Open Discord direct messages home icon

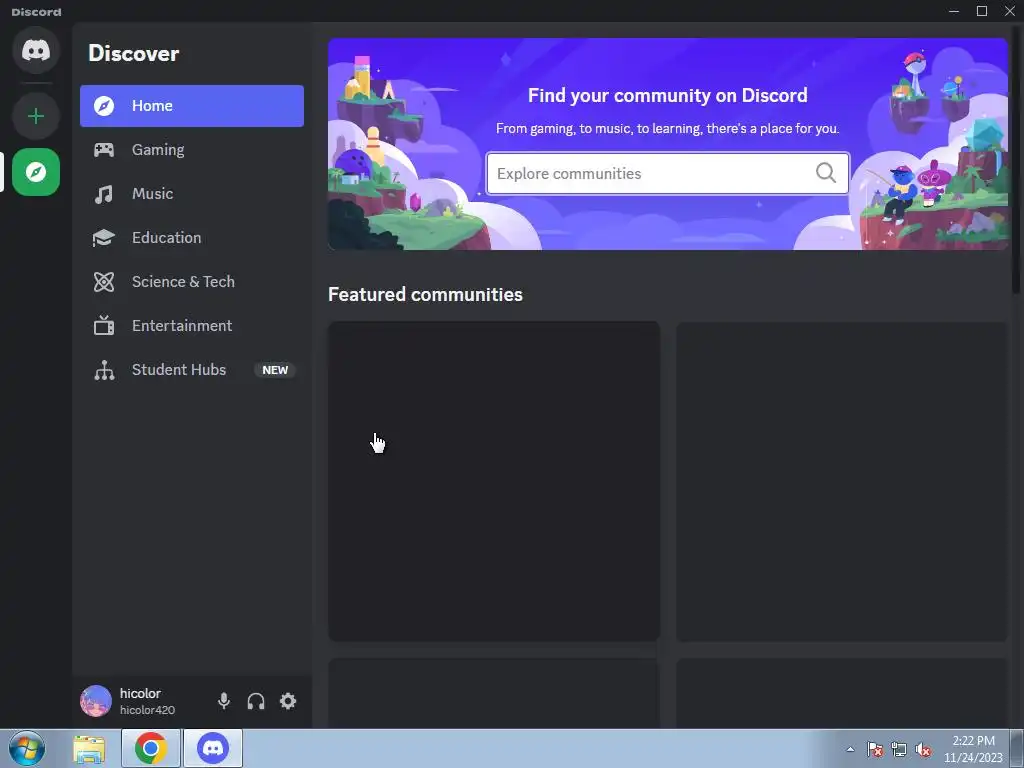pyautogui.click(x=36, y=50)
